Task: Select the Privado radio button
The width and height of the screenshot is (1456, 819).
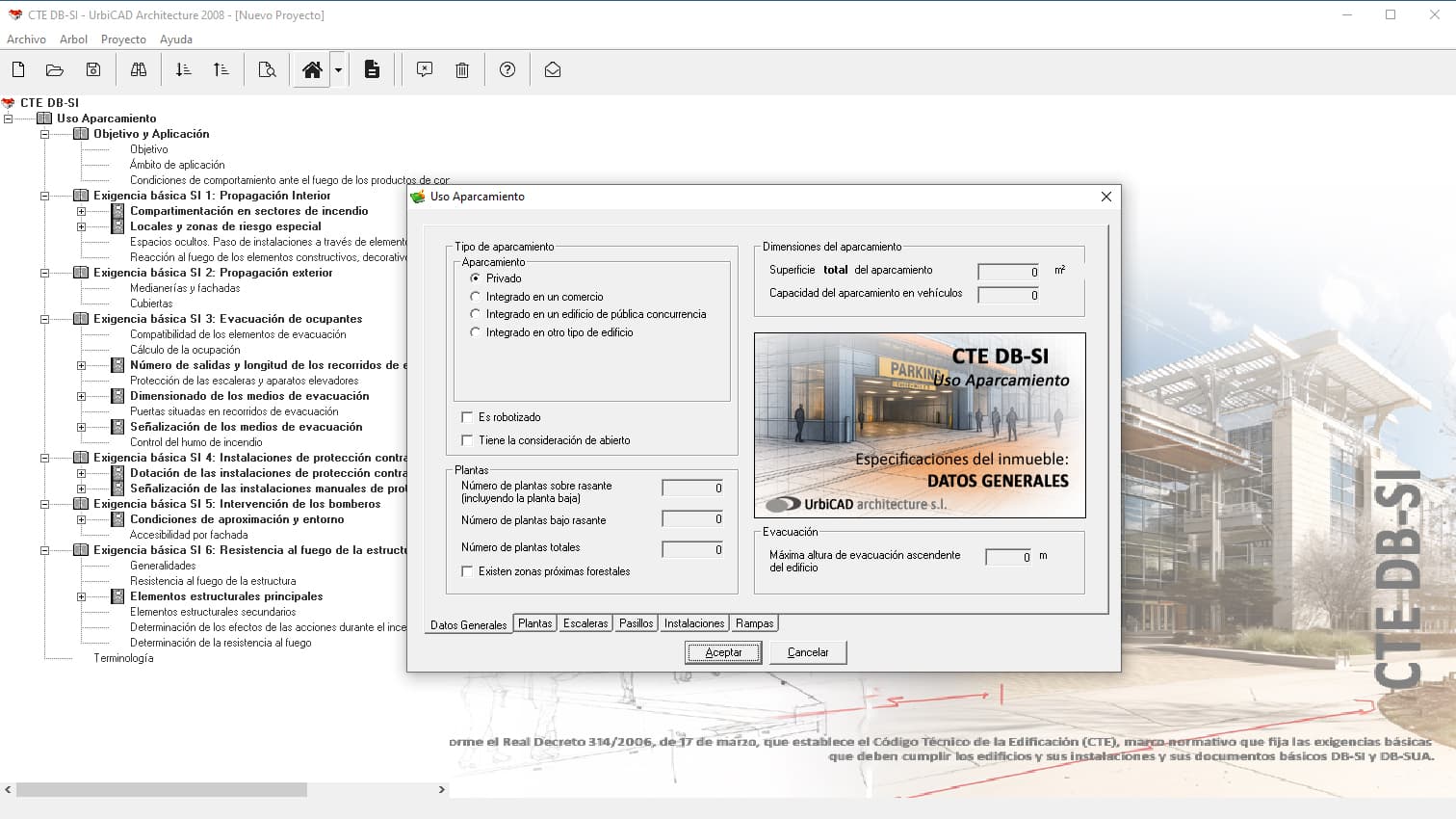Action: tap(475, 277)
